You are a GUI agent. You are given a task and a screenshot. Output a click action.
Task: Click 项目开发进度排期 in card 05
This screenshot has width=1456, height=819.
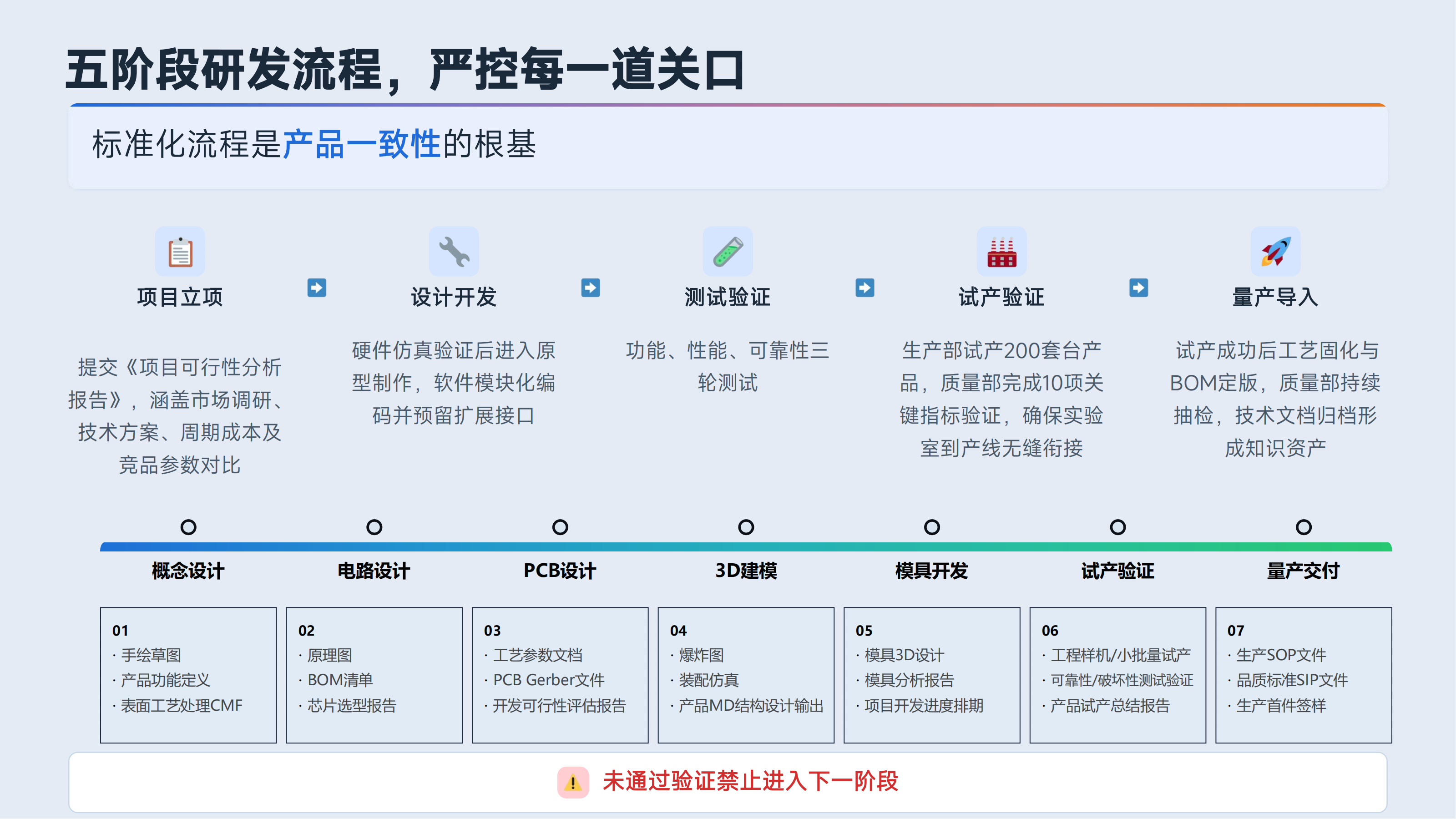pos(924,705)
